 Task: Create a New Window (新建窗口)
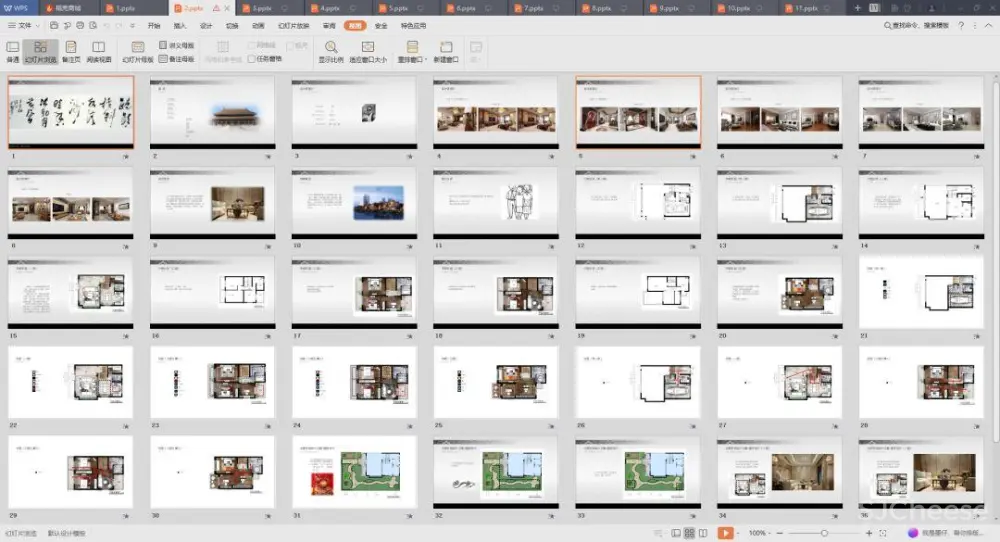tap(446, 51)
